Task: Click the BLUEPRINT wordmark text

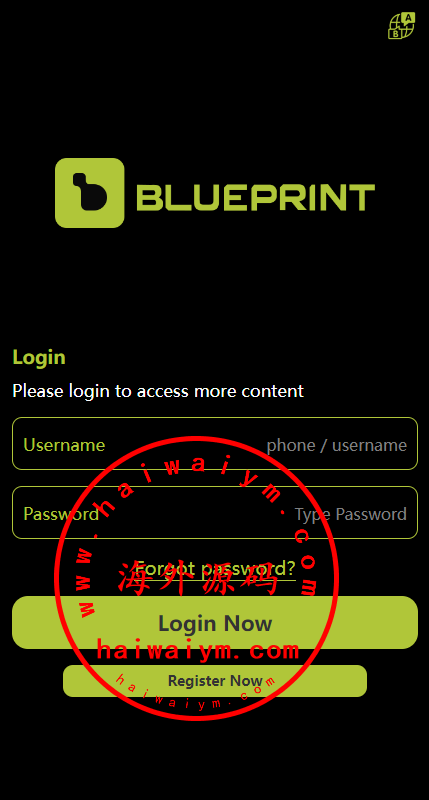Action: tap(256, 197)
